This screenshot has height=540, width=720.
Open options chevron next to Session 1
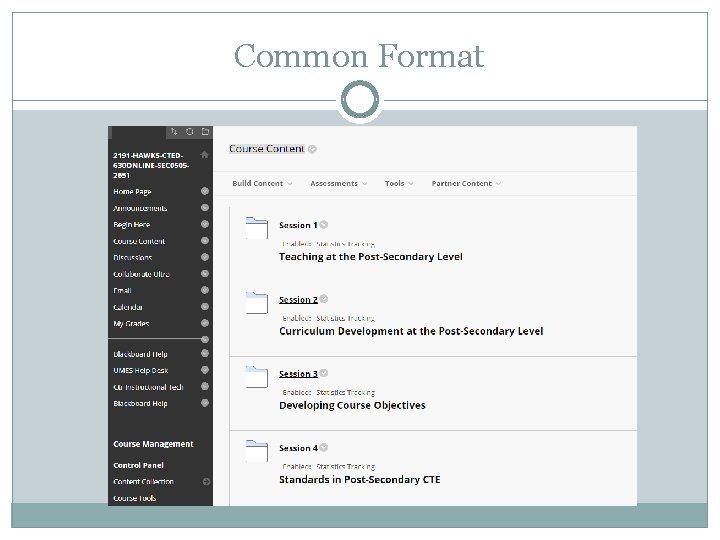324,225
